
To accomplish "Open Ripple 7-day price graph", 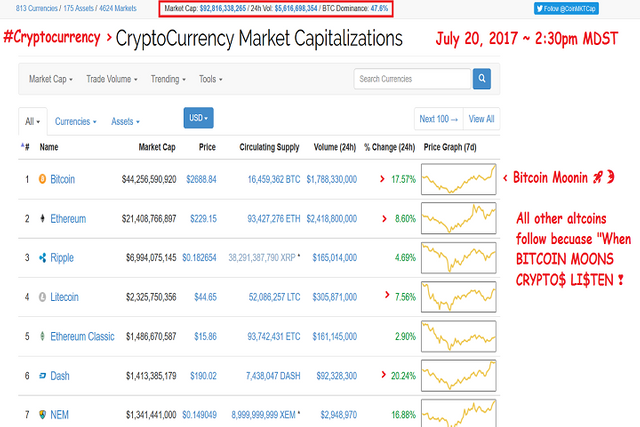I will point(459,258).
